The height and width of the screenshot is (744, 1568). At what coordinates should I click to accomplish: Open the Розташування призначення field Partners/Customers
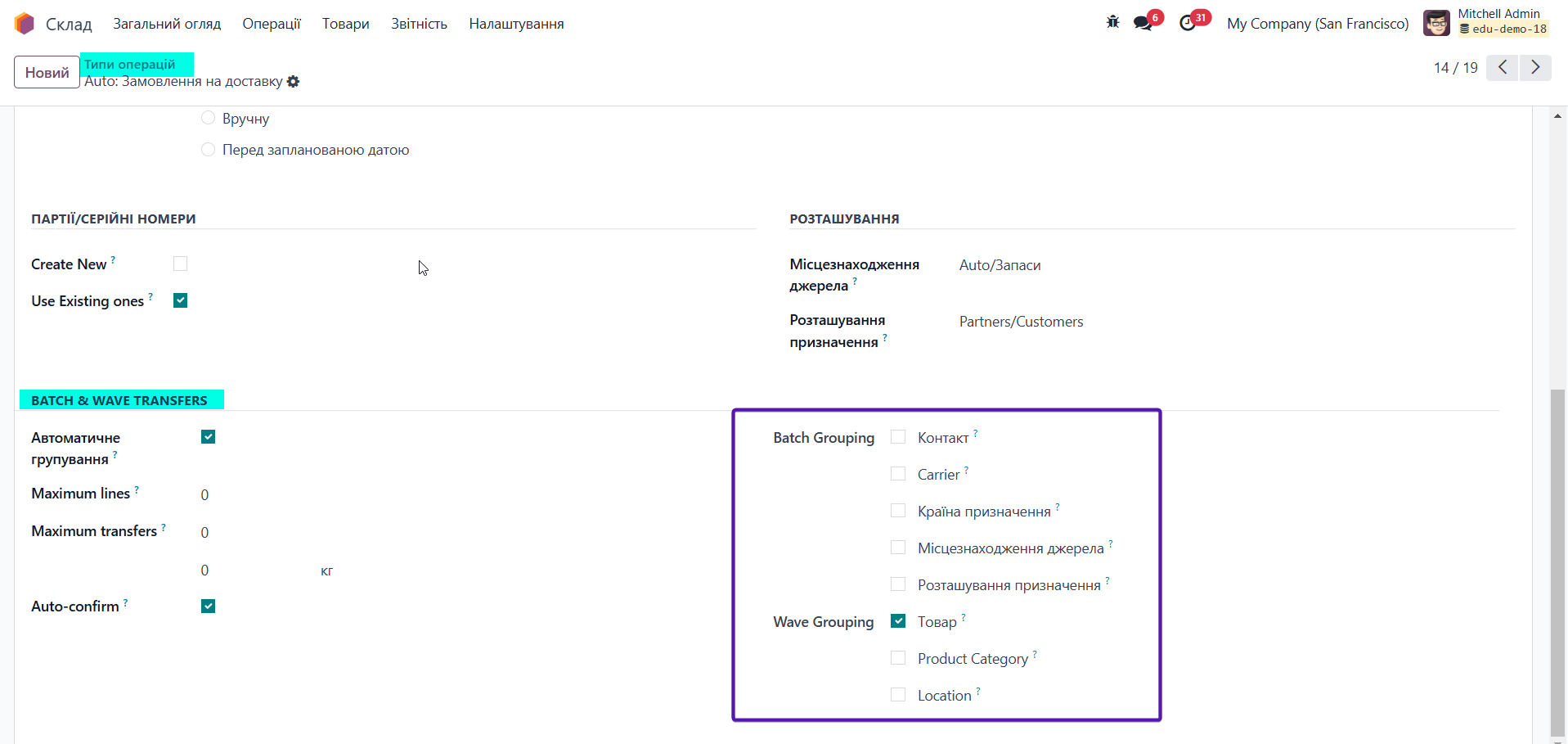tap(1021, 322)
